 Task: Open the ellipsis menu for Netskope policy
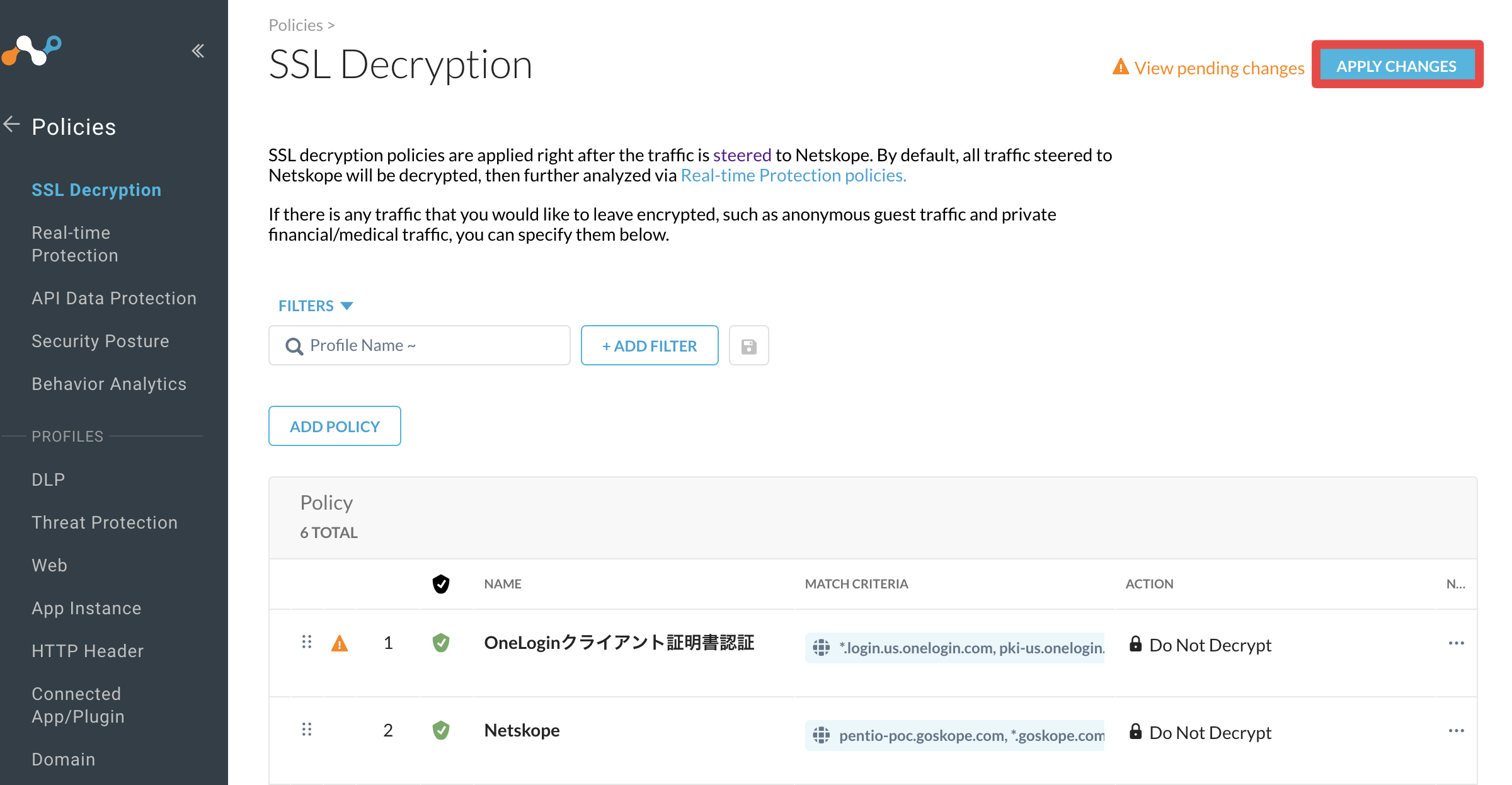[1456, 731]
